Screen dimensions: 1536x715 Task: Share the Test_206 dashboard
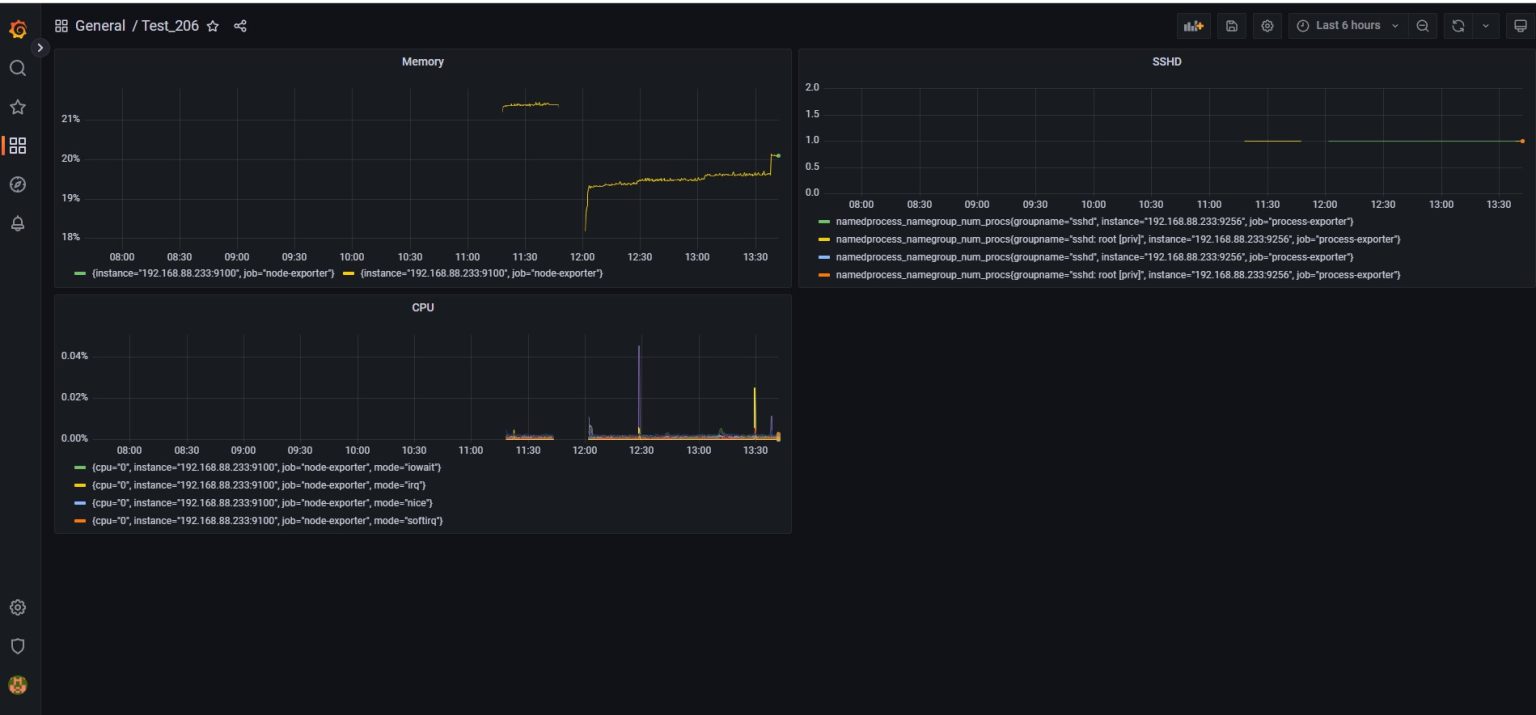[239, 25]
